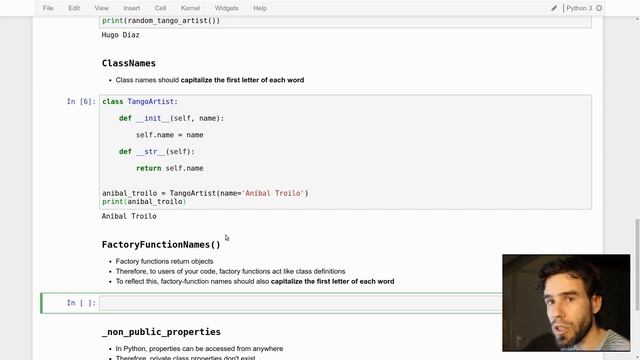Open the Cell menu
This screenshot has height=360, width=640.
tap(160, 8)
